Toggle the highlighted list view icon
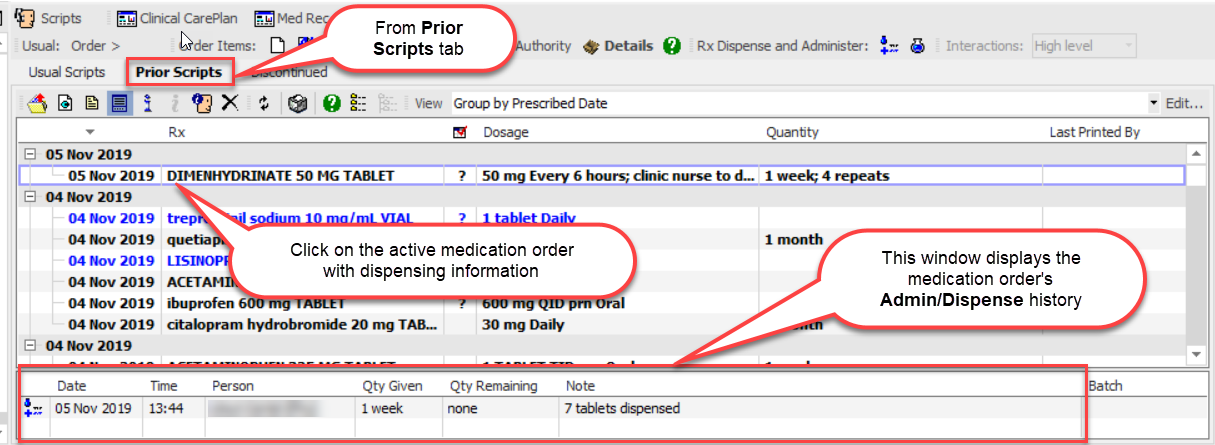 (119, 103)
